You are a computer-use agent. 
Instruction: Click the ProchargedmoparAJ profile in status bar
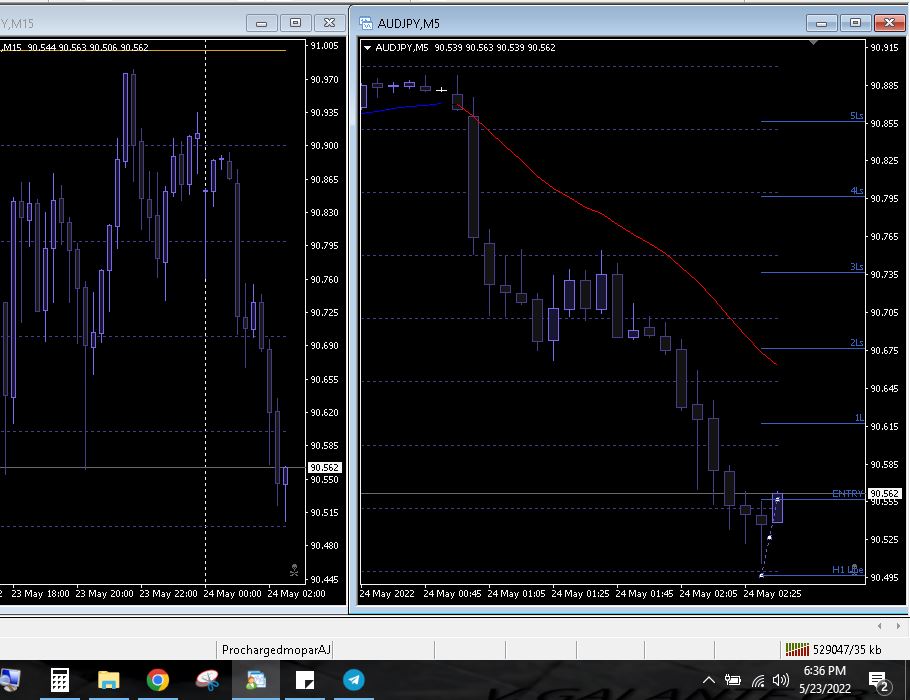point(275,649)
